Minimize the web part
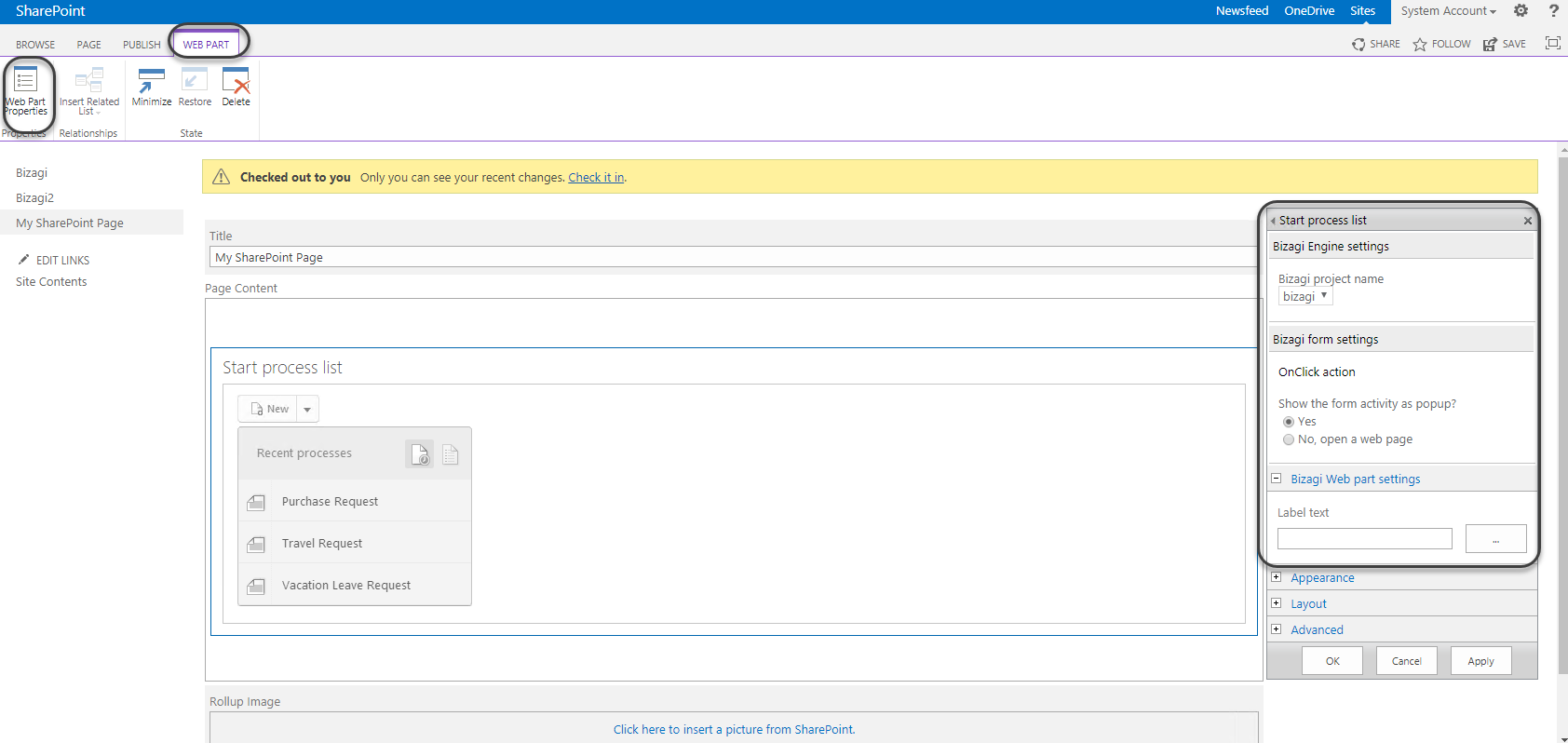The image size is (1568, 743). pos(151,88)
